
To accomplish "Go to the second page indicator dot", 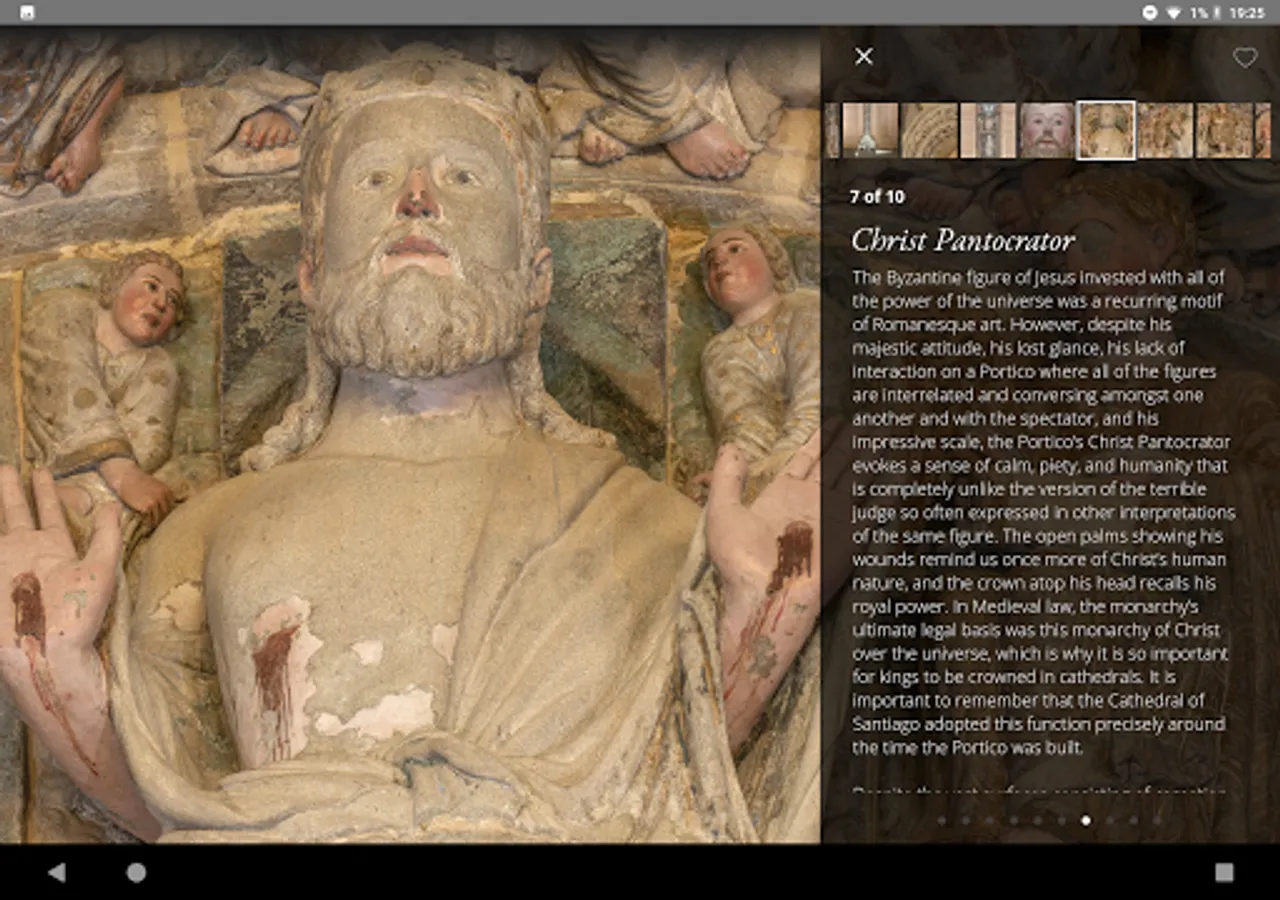I will click(966, 820).
